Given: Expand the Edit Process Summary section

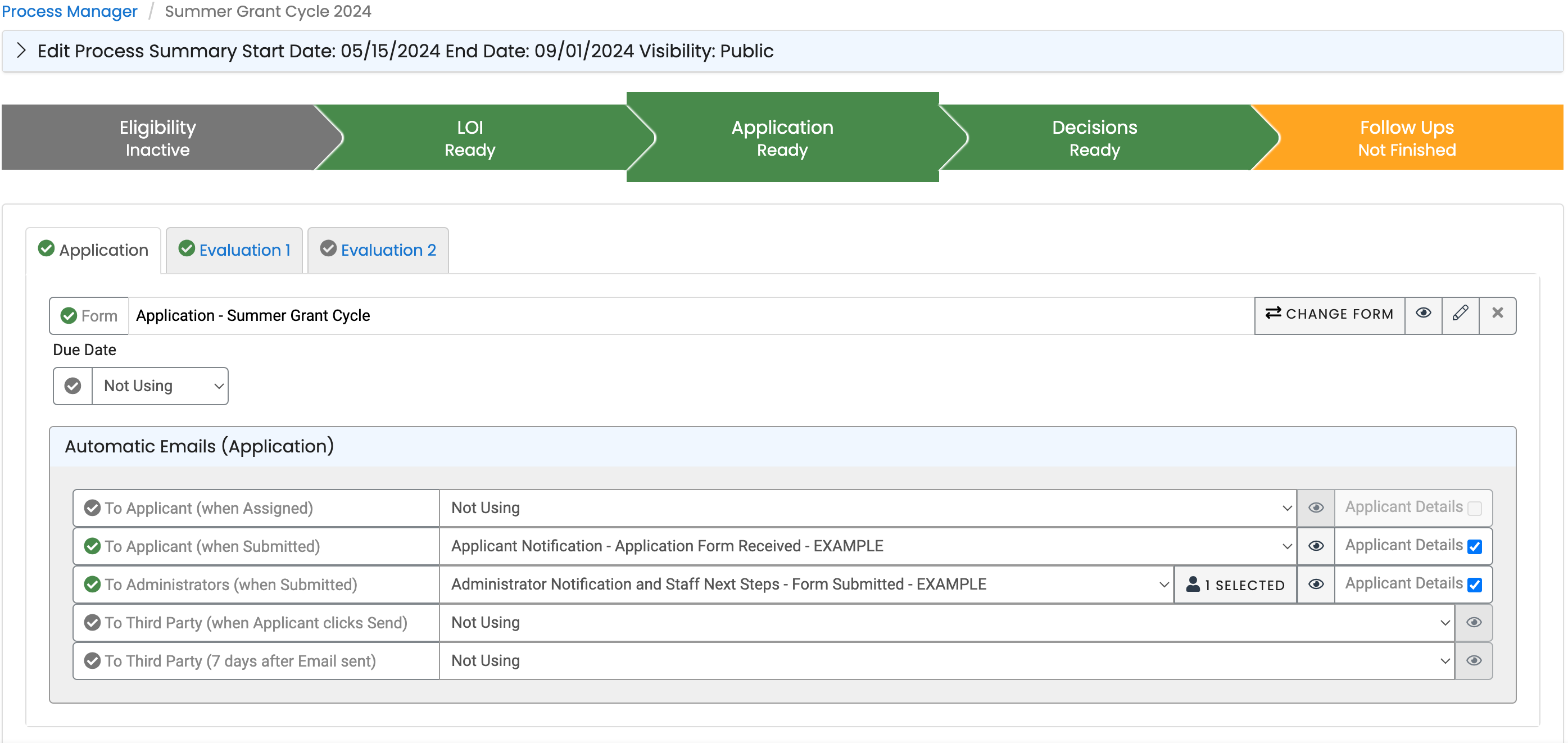Looking at the screenshot, I should 21,51.
